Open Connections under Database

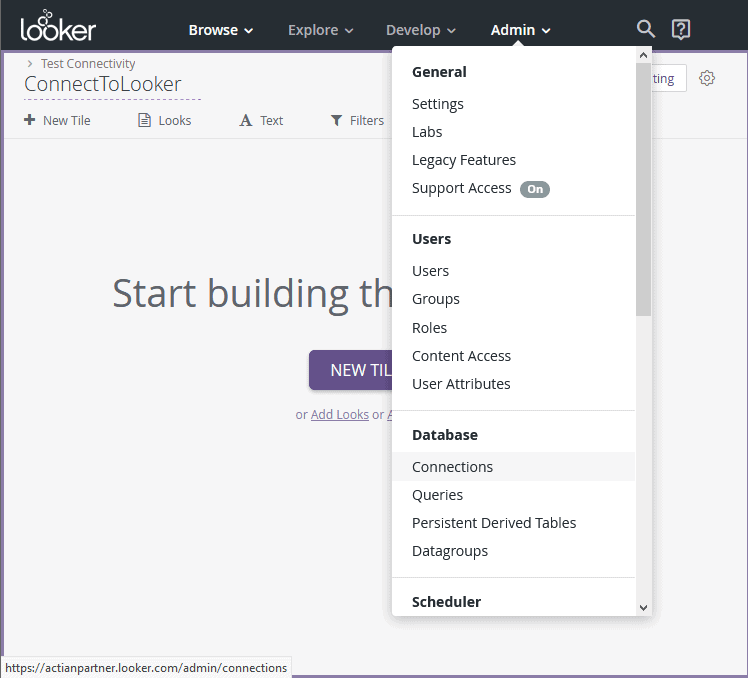point(513,467)
